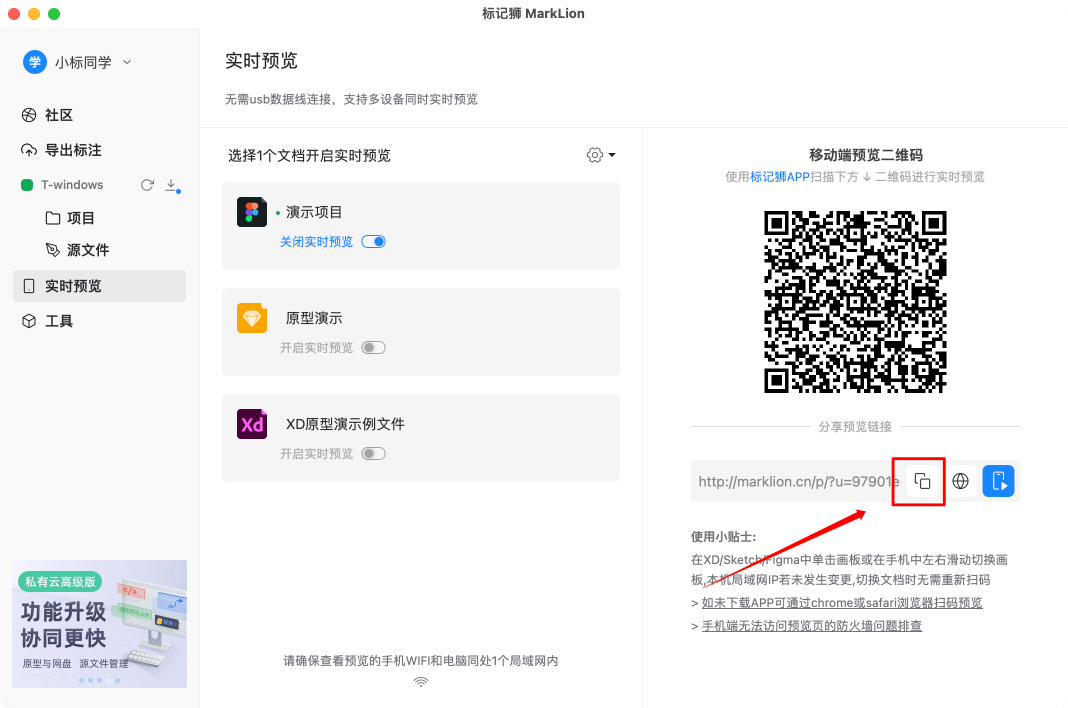Enable 开启实时预览 for 原型演示

point(374,347)
